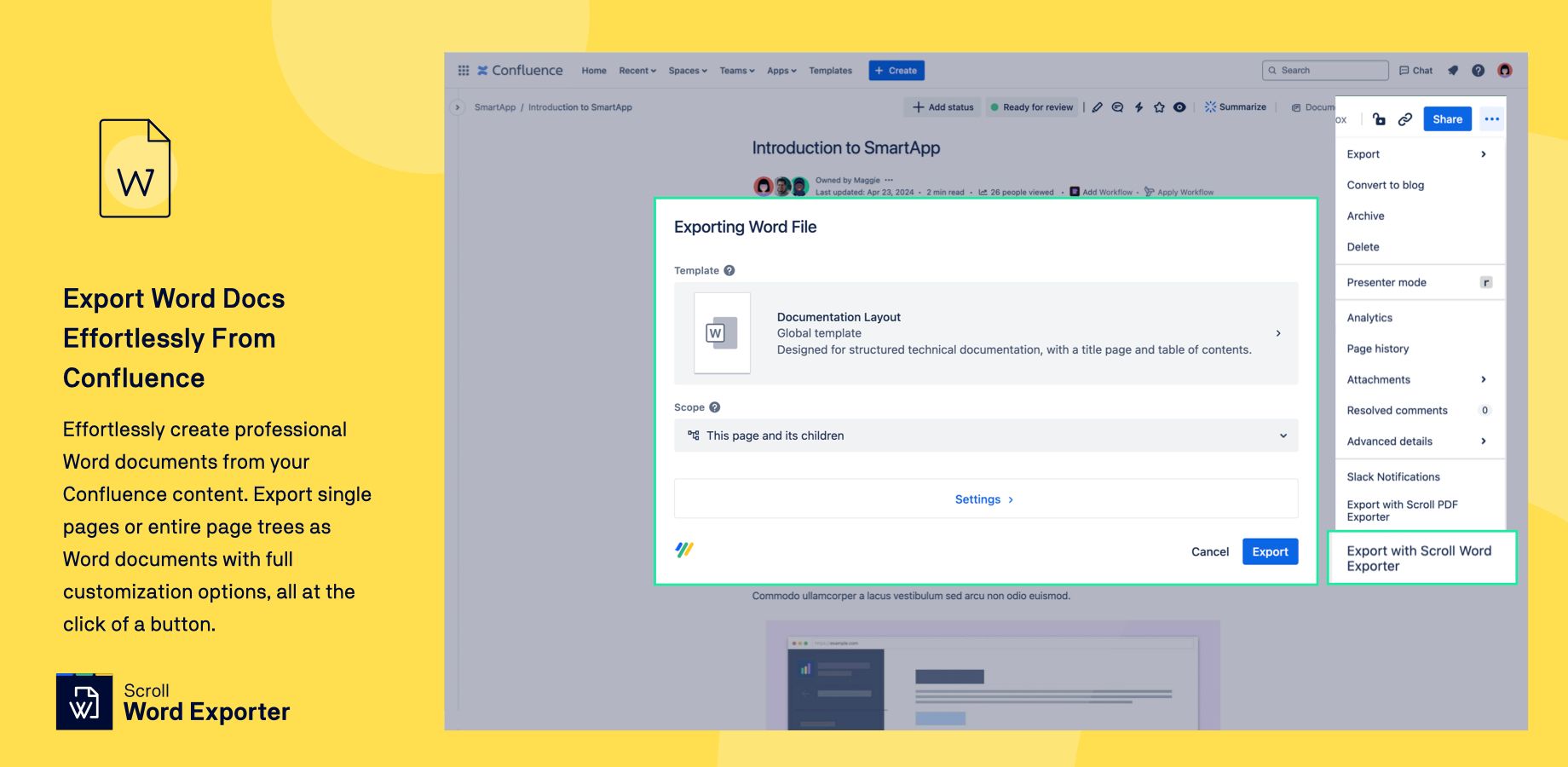Open the notifications icon in the header

1453,71
